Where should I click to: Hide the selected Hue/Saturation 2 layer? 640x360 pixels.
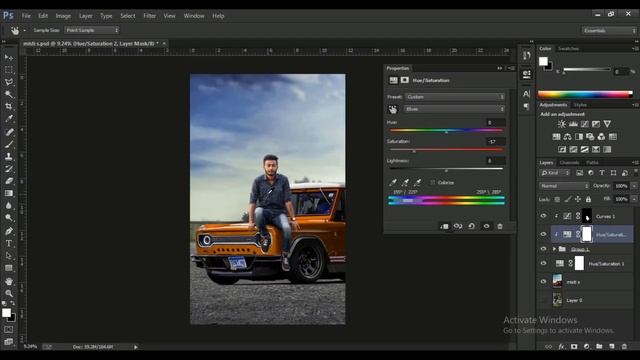tap(543, 234)
